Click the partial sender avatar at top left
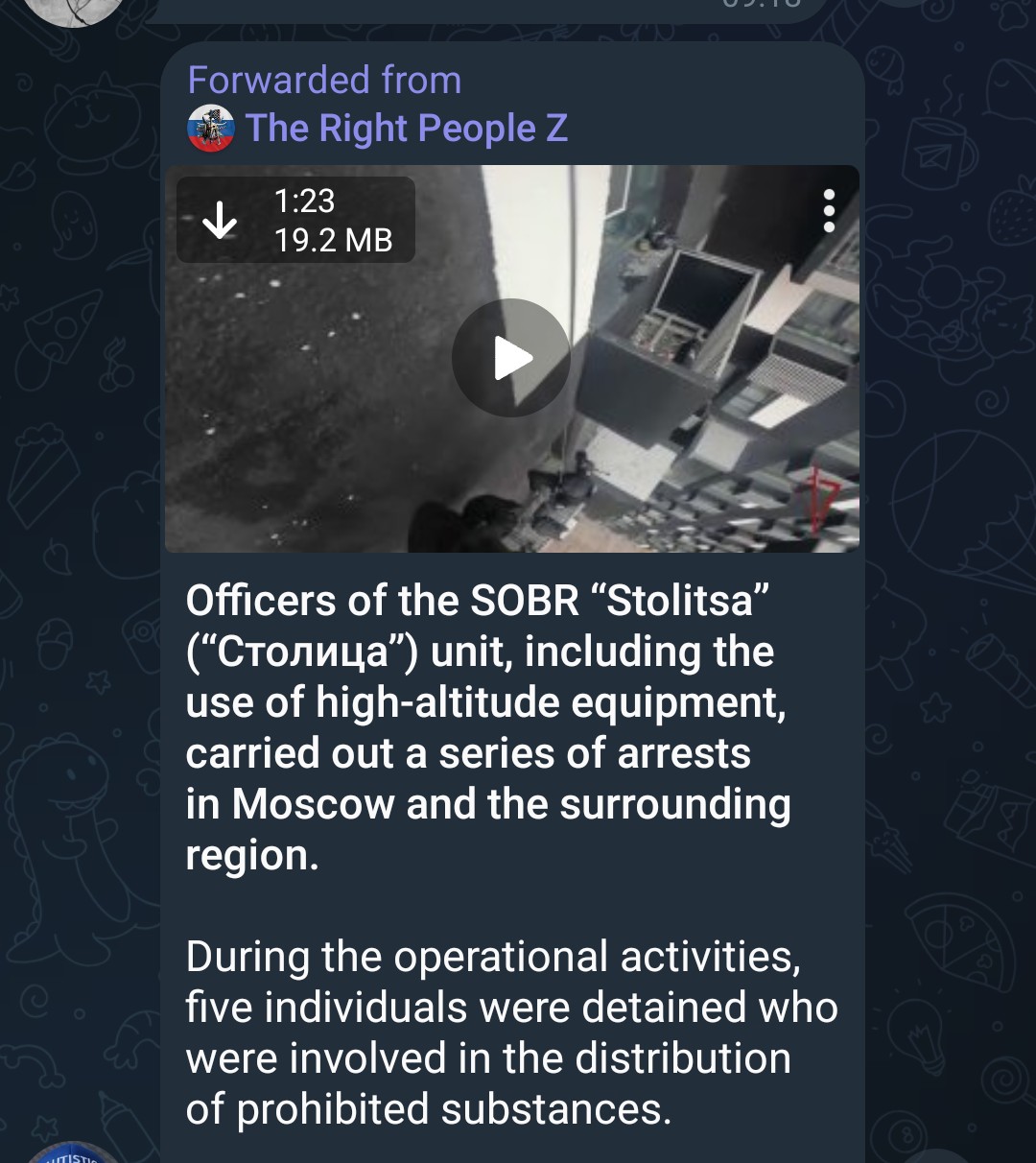 (72, 10)
